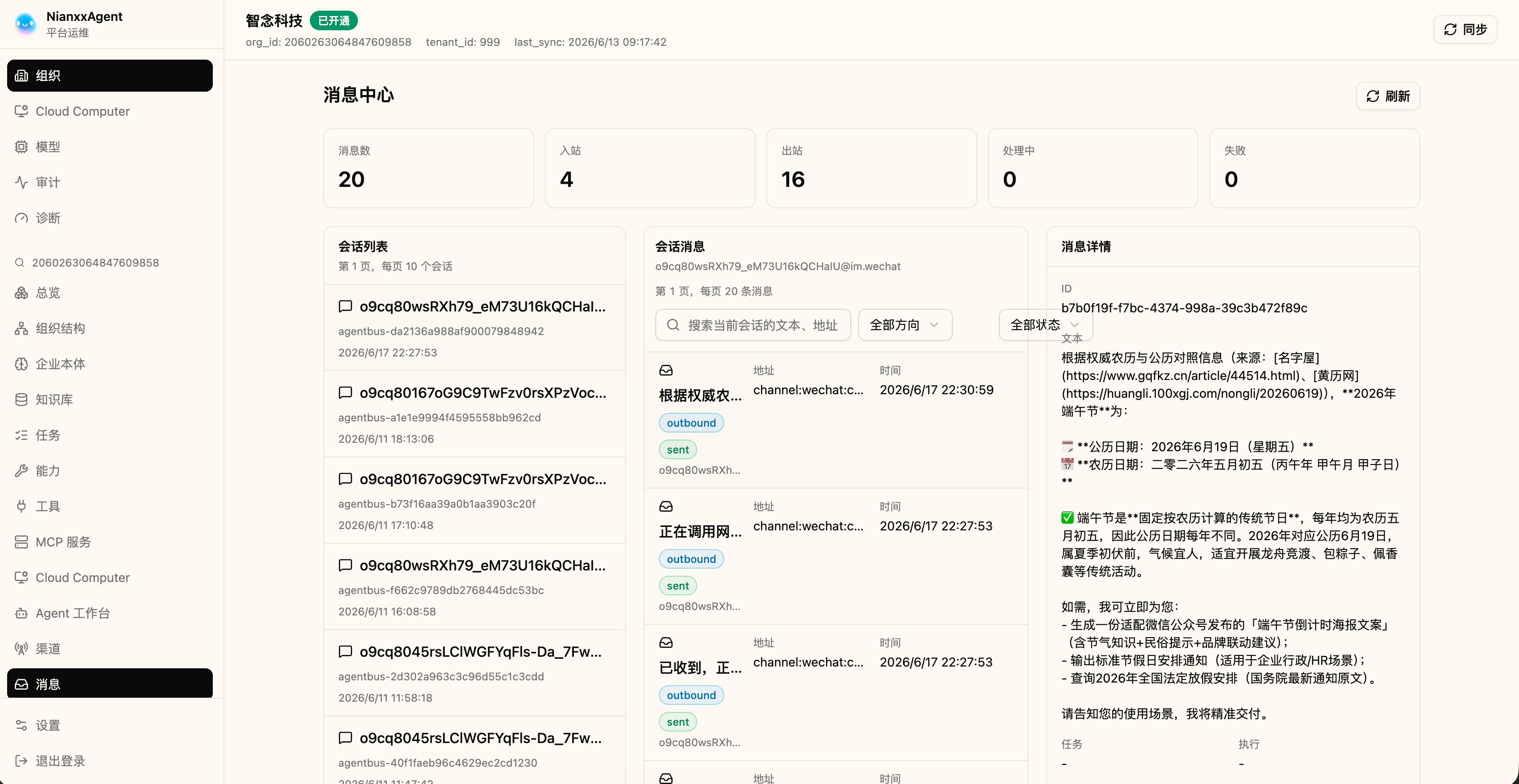
Task: Click the 设置 sliders icon
Action: pyautogui.click(x=21, y=725)
